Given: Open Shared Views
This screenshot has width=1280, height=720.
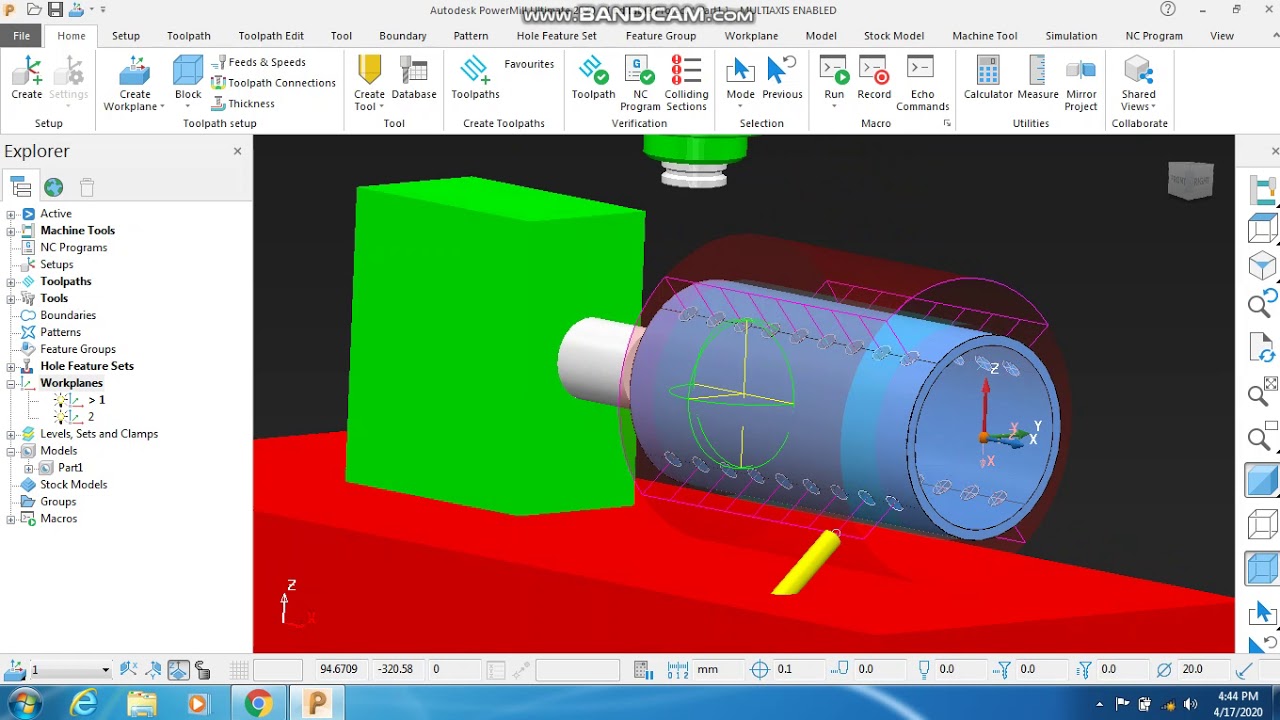Looking at the screenshot, I should pos(1138,82).
